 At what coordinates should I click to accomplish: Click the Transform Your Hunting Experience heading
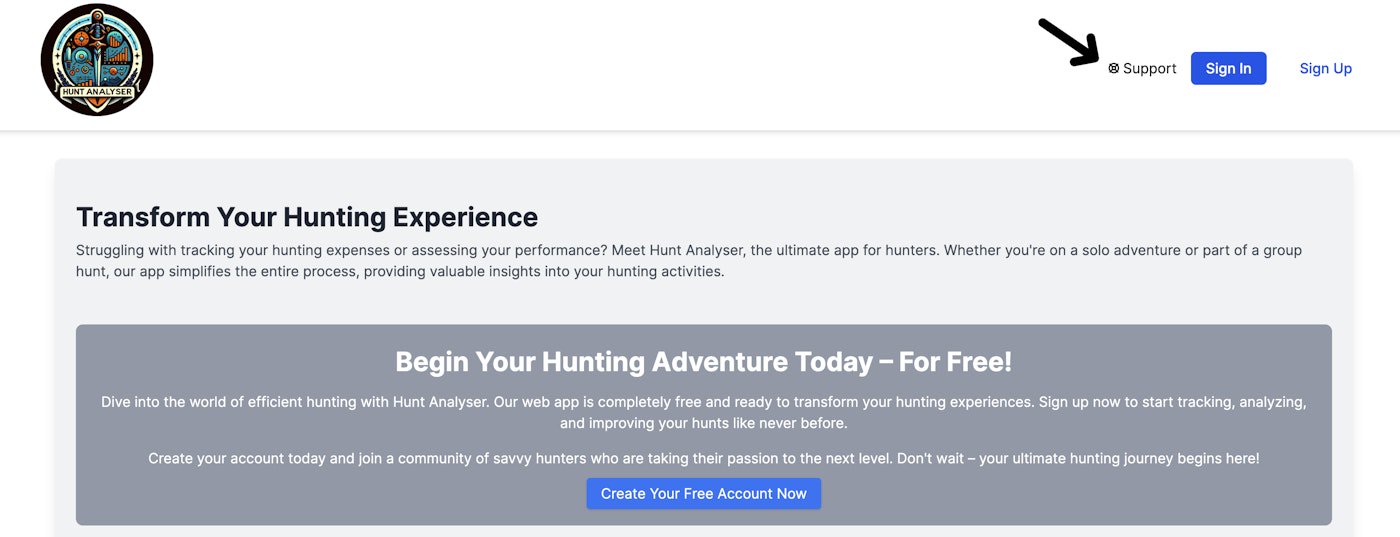(x=307, y=217)
